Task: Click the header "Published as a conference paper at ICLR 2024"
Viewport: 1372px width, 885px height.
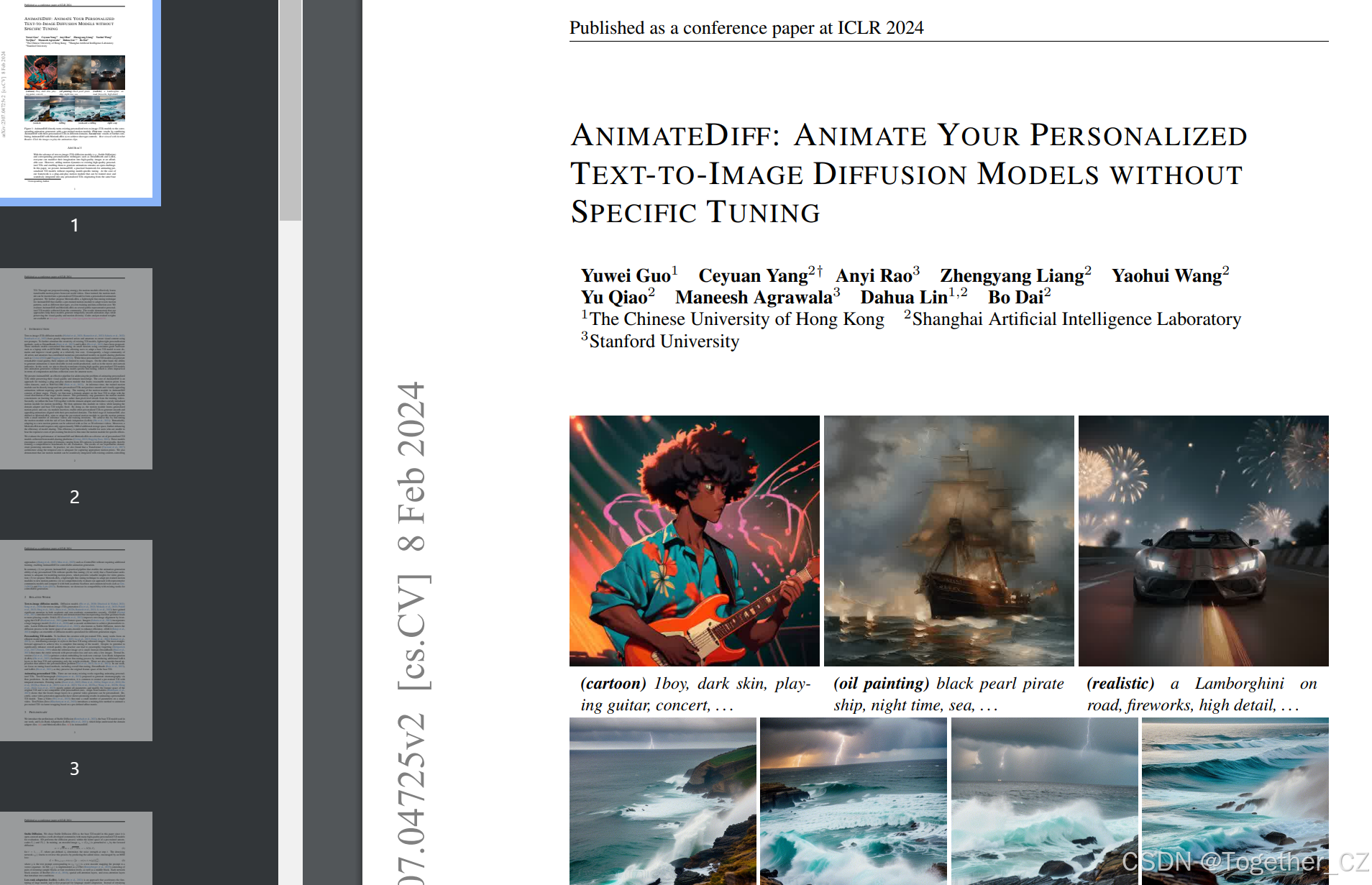Action: 746,28
